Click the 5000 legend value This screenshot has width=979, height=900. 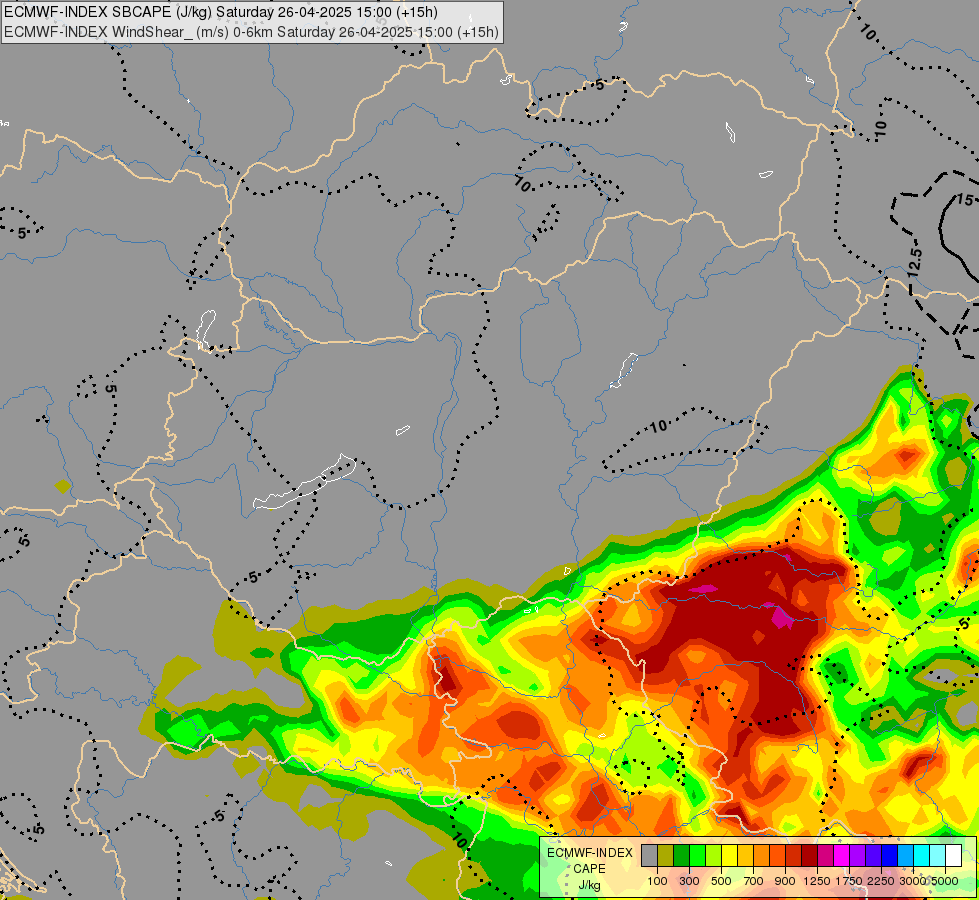945,881
